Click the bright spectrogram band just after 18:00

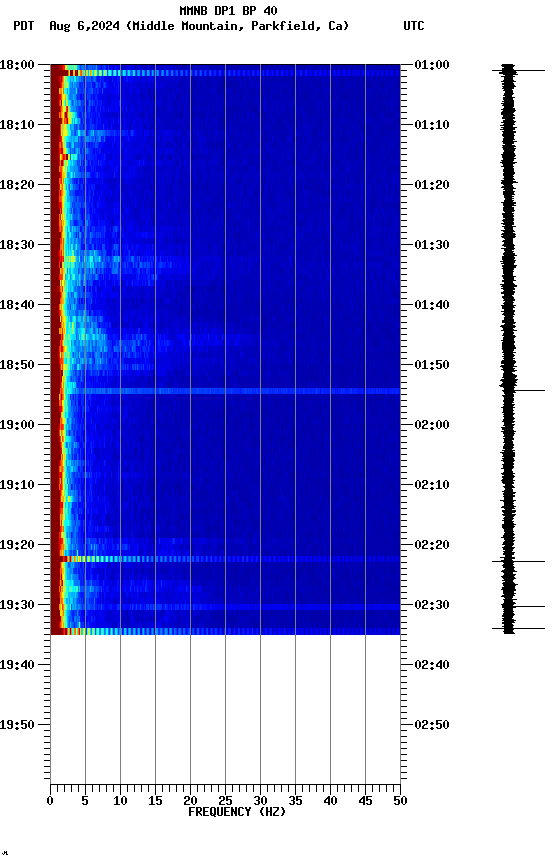pyautogui.click(x=225, y=73)
